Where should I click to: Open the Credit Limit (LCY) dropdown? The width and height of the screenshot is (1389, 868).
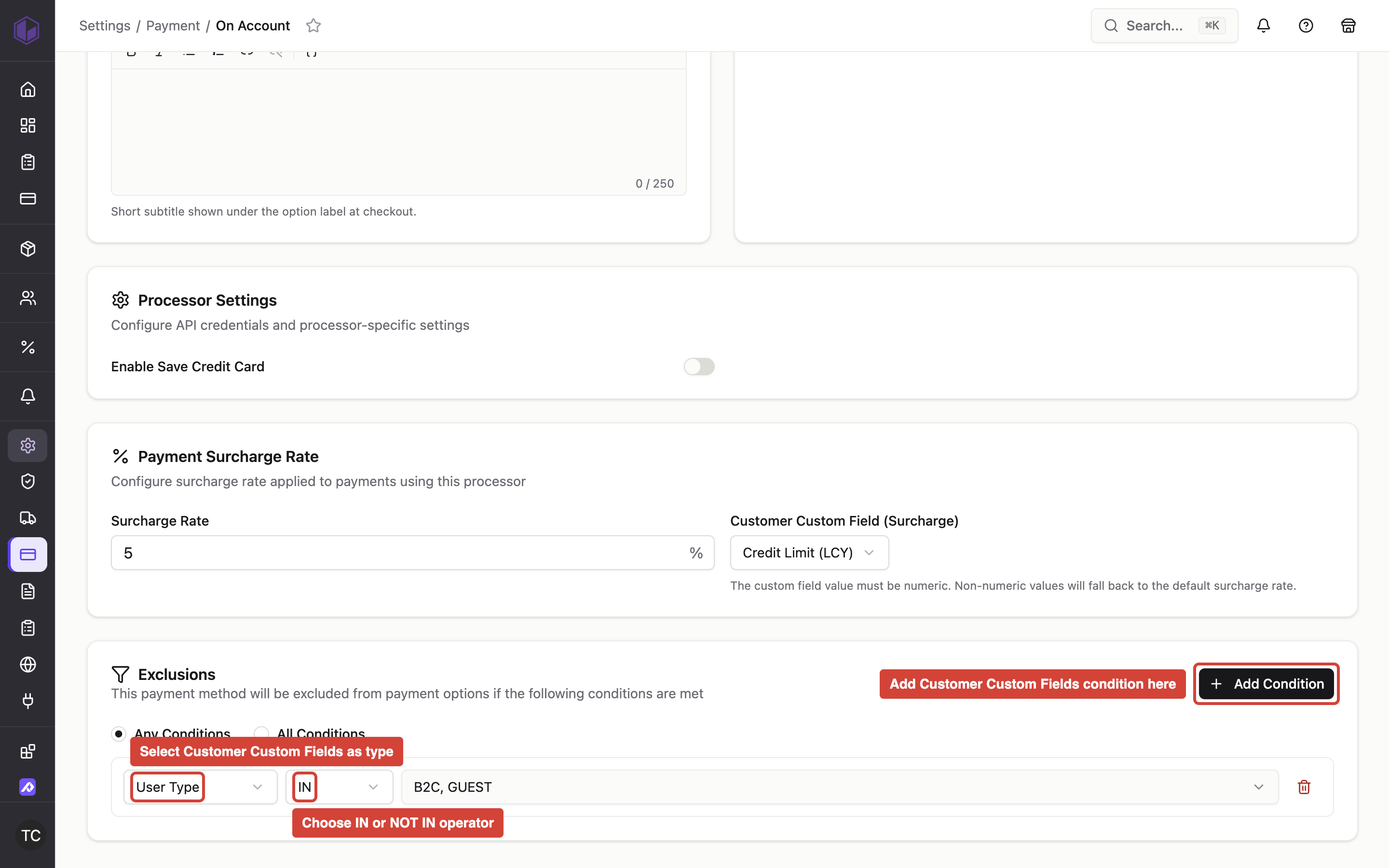pos(809,553)
